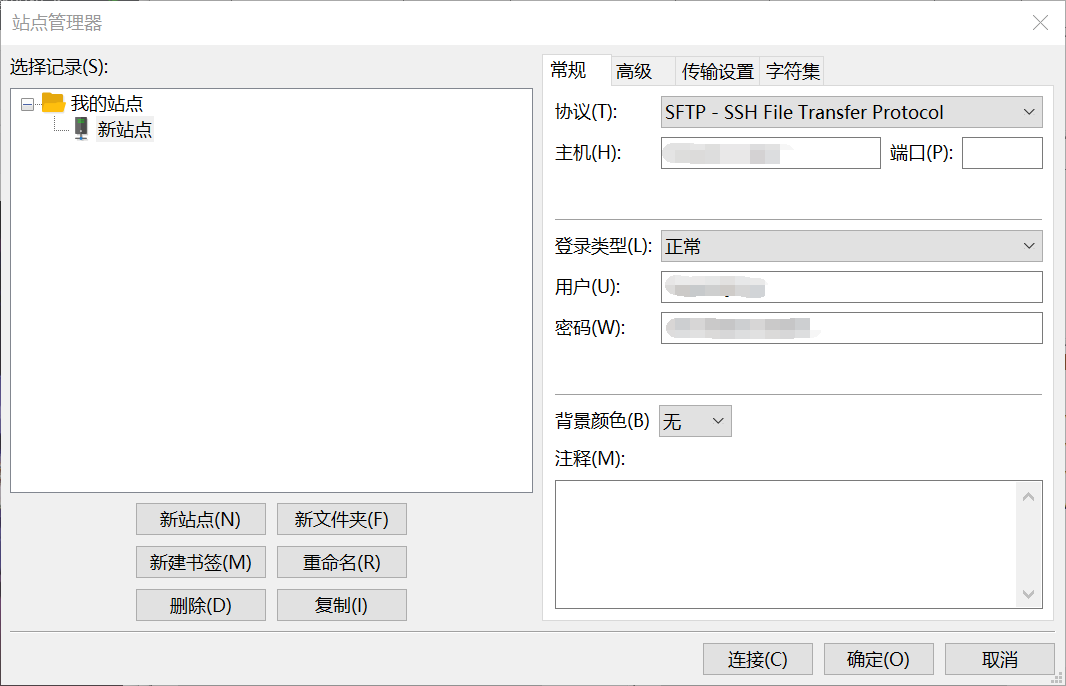Click the 端口 input field

[x=1001, y=152]
